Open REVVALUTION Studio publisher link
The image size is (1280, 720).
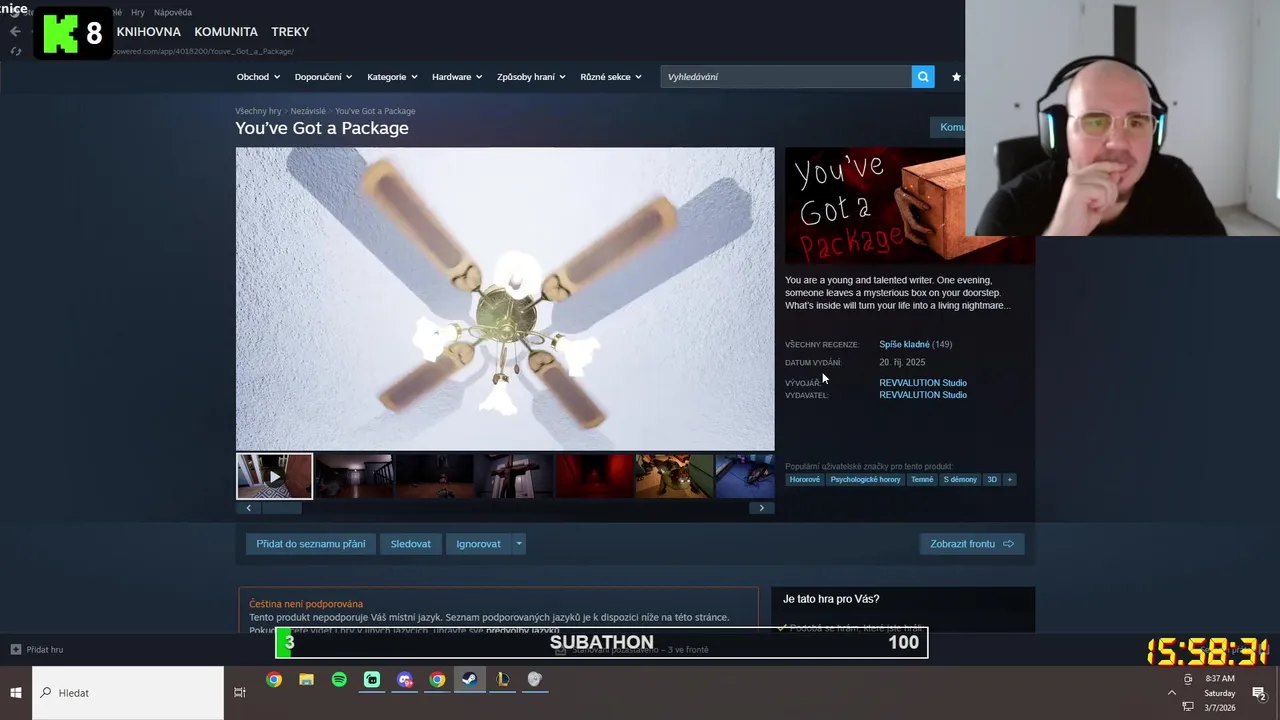923,395
